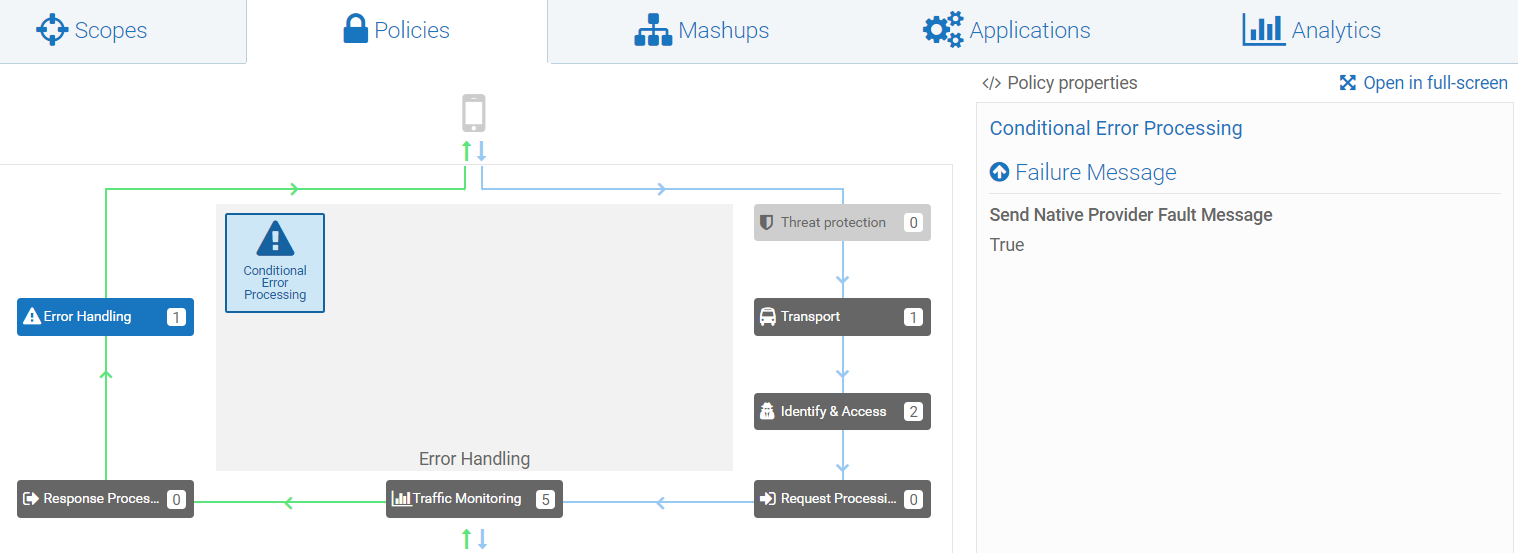Open the Scopes tab

click(x=92, y=30)
